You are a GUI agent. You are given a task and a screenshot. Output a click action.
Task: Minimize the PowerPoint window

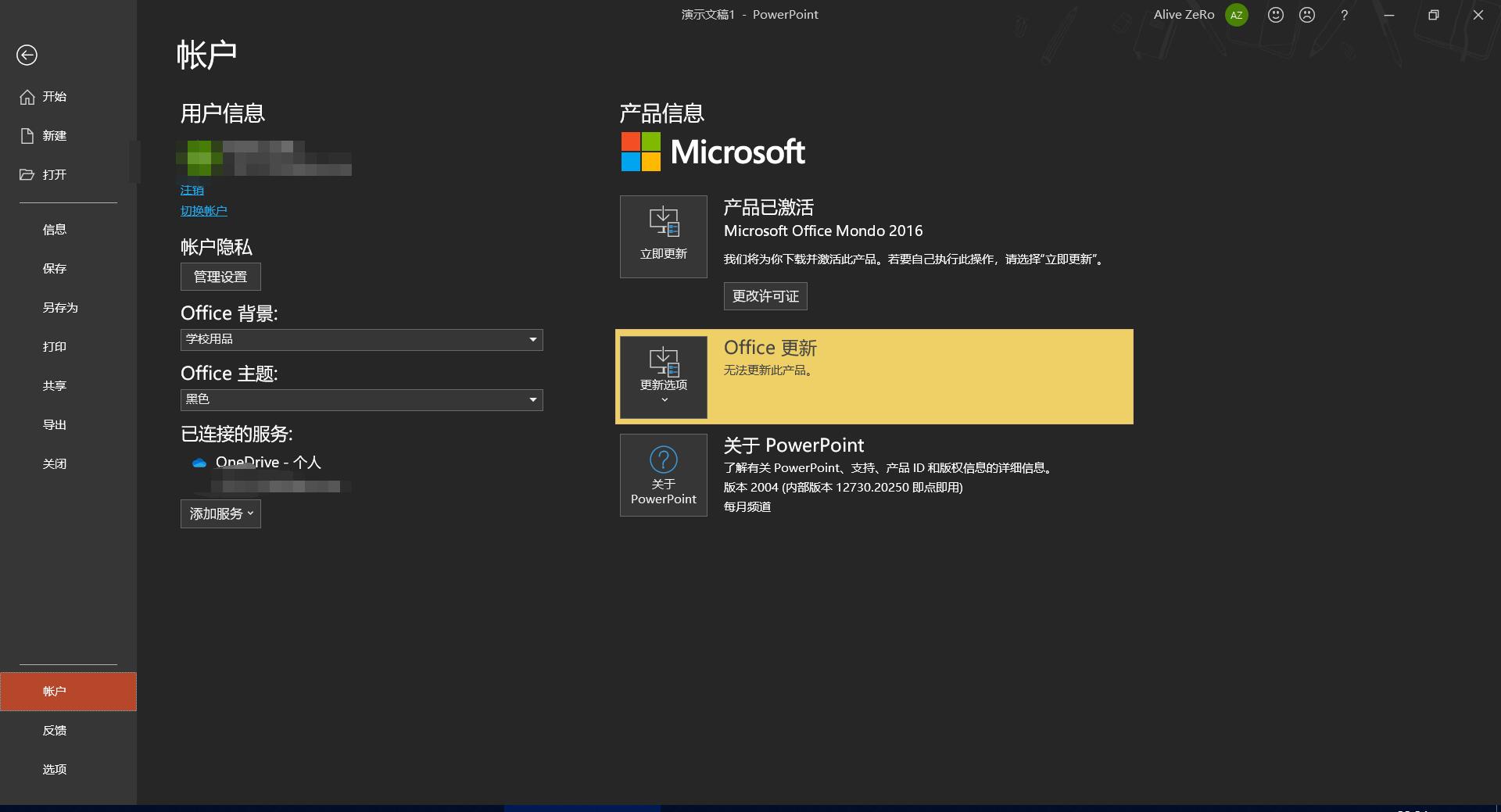pyautogui.click(x=1389, y=15)
